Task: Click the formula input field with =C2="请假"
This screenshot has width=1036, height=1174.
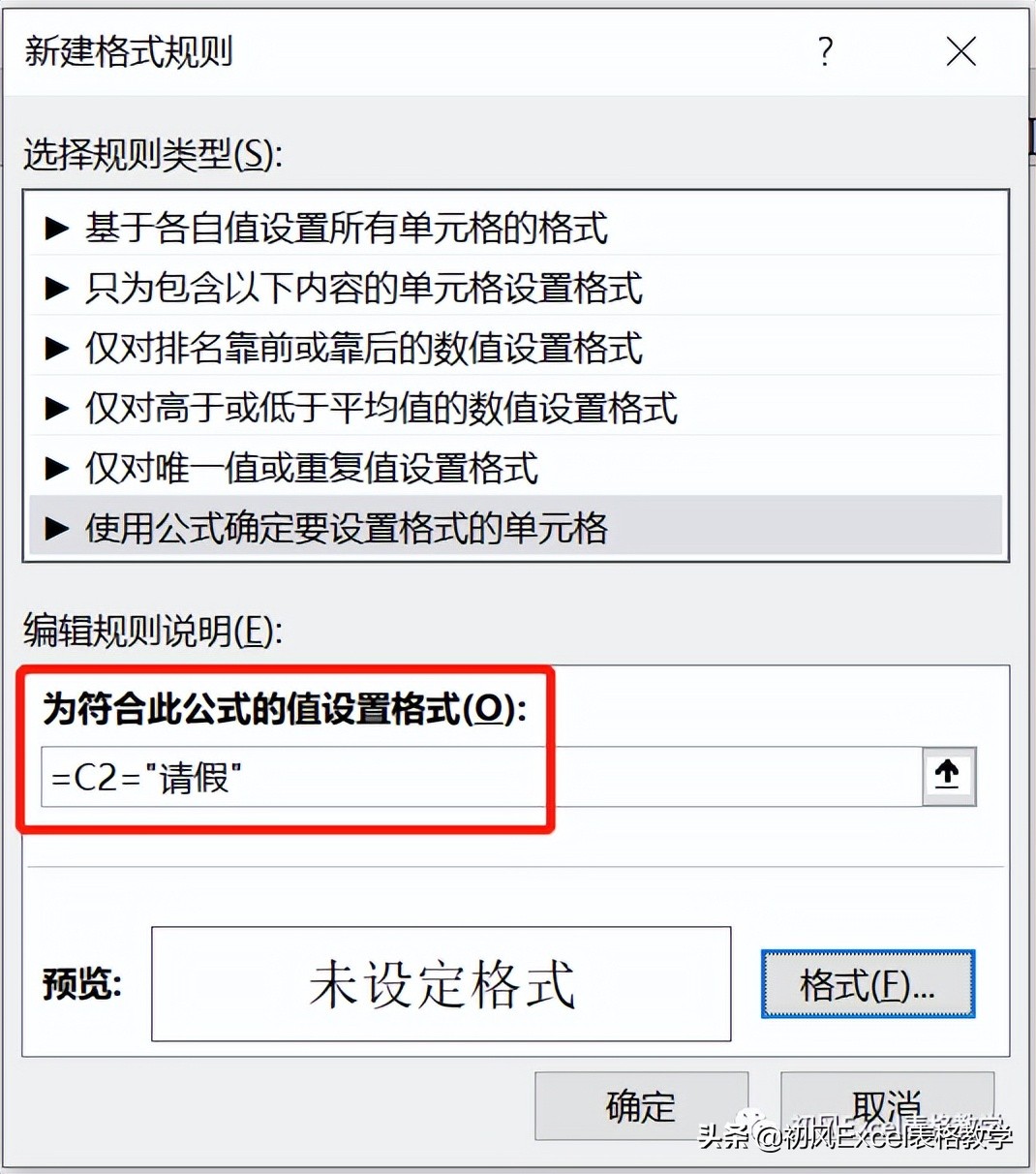Action: [481, 777]
